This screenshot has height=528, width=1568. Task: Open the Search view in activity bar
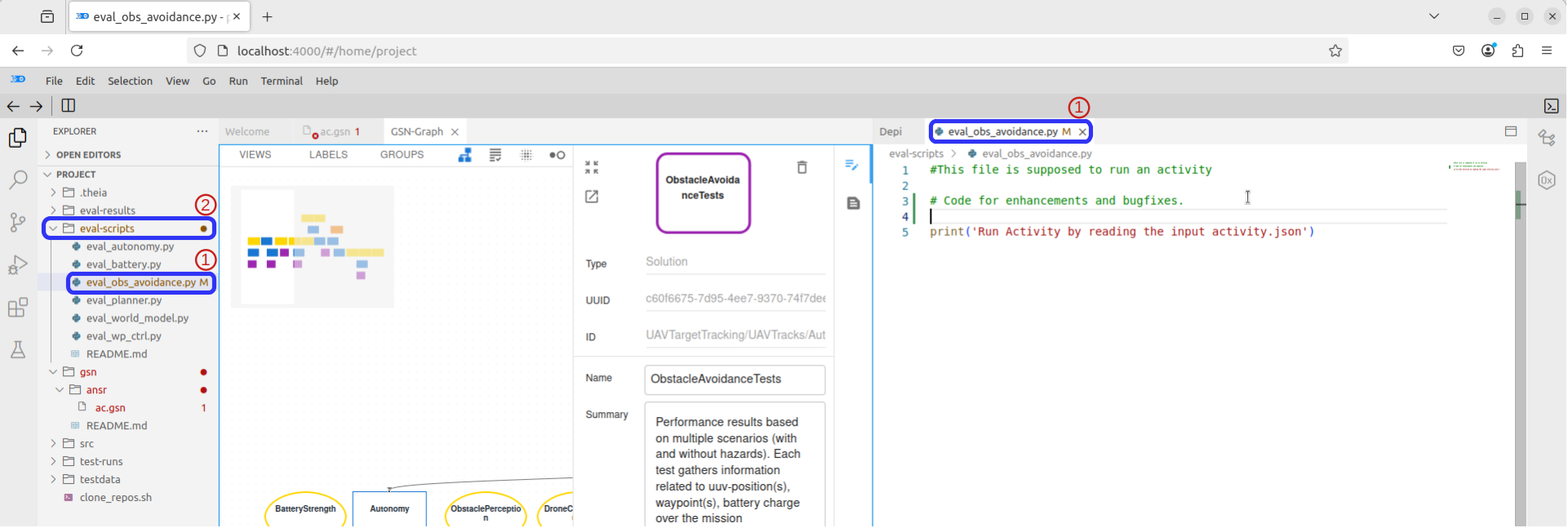[x=18, y=180]
